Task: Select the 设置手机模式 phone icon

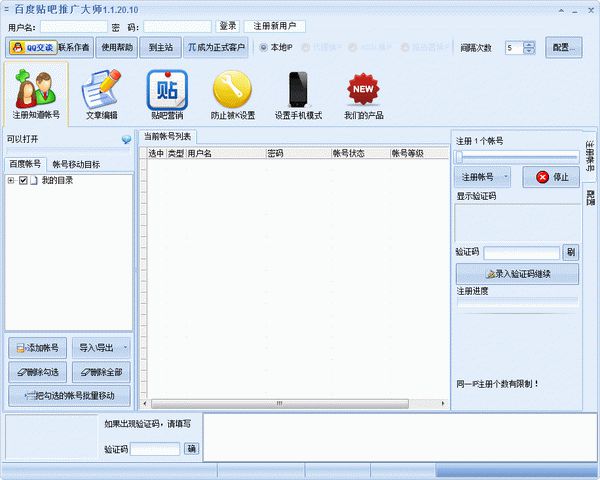Action: (x=298, y=93)
